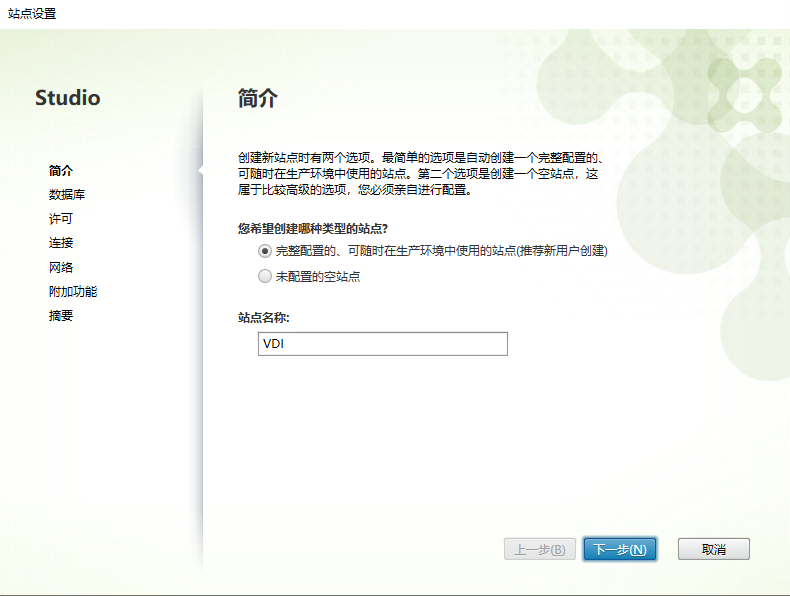
Task: Click the Citrix logo graphic at top right
Action: point(744,83)
